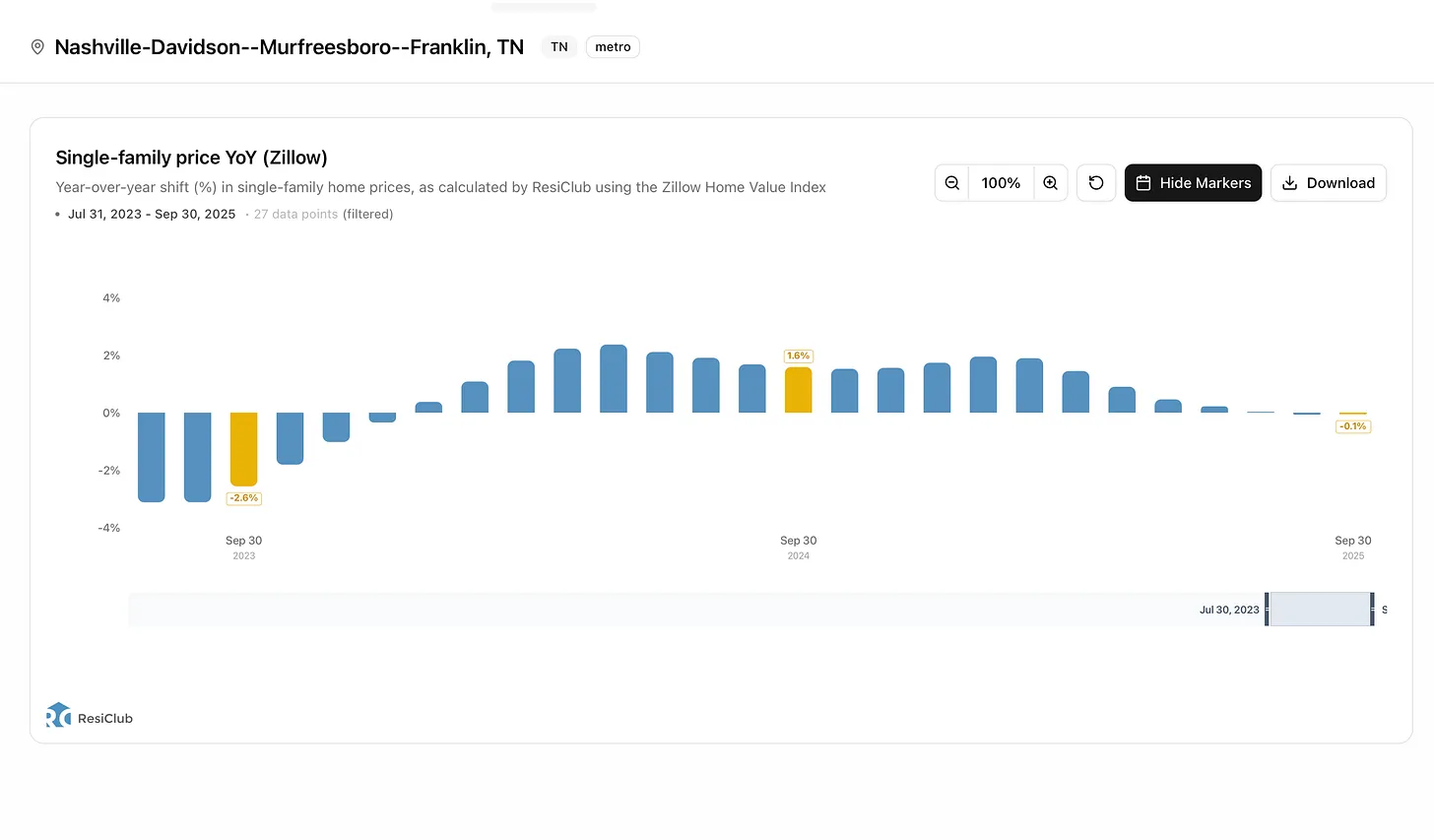This screenshot has height=840, width=1434.
Task: Click the zoom in magnifier icon
Action: click(1050, 182)
